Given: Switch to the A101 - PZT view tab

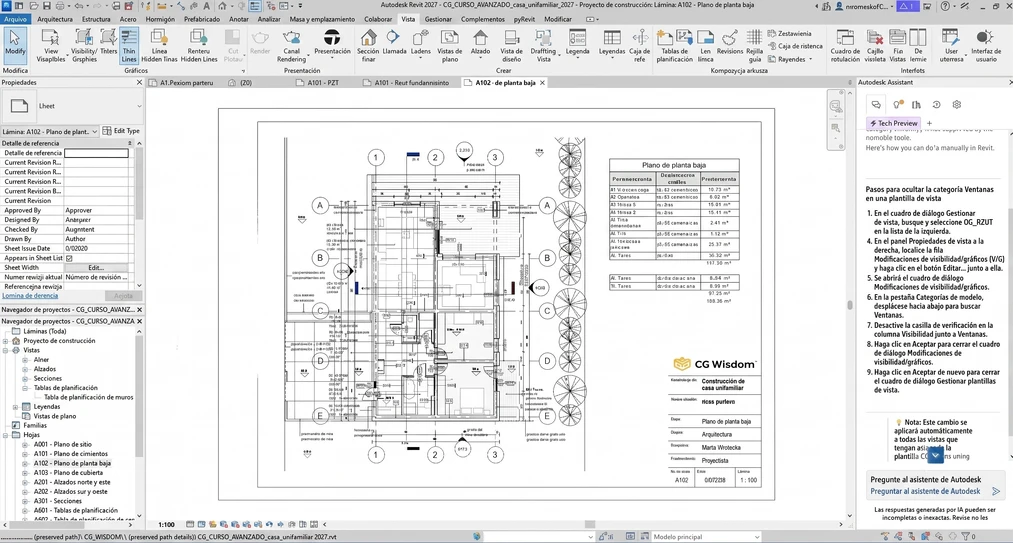Looking at the screenshot, I should pos(321,83).
